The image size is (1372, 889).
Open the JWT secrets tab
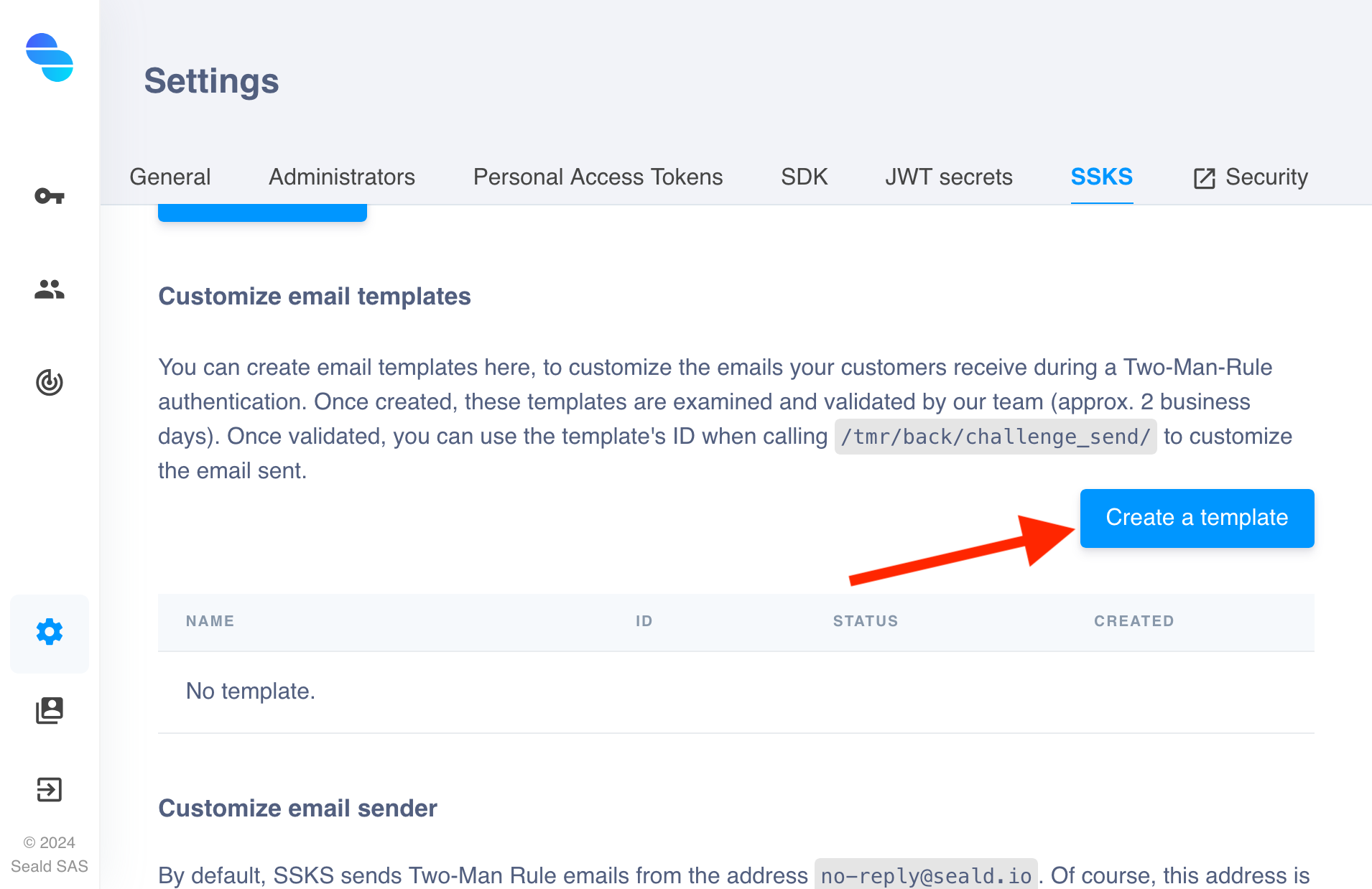click(948, 177)
